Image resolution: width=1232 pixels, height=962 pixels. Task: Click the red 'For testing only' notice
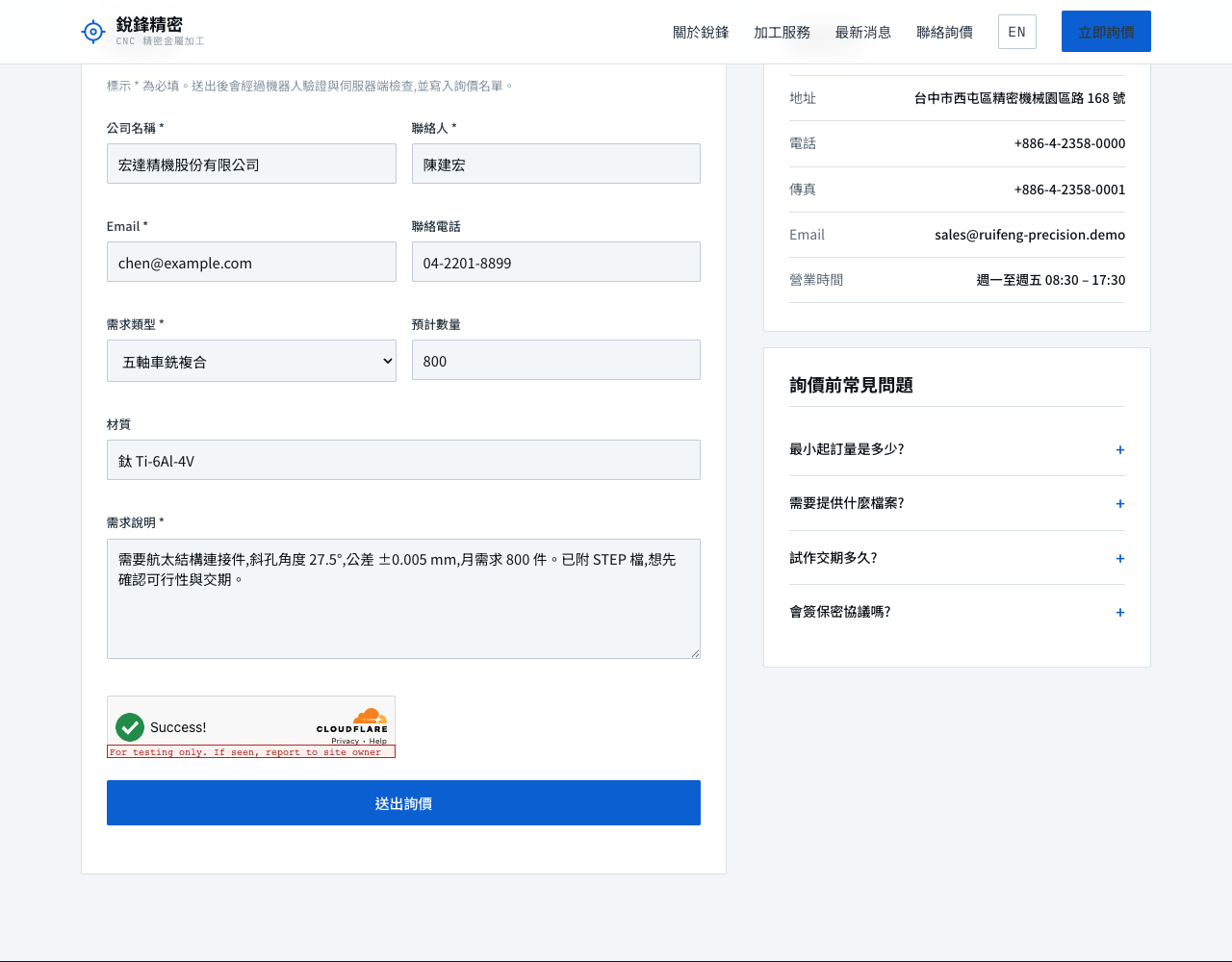click(251, 751)
